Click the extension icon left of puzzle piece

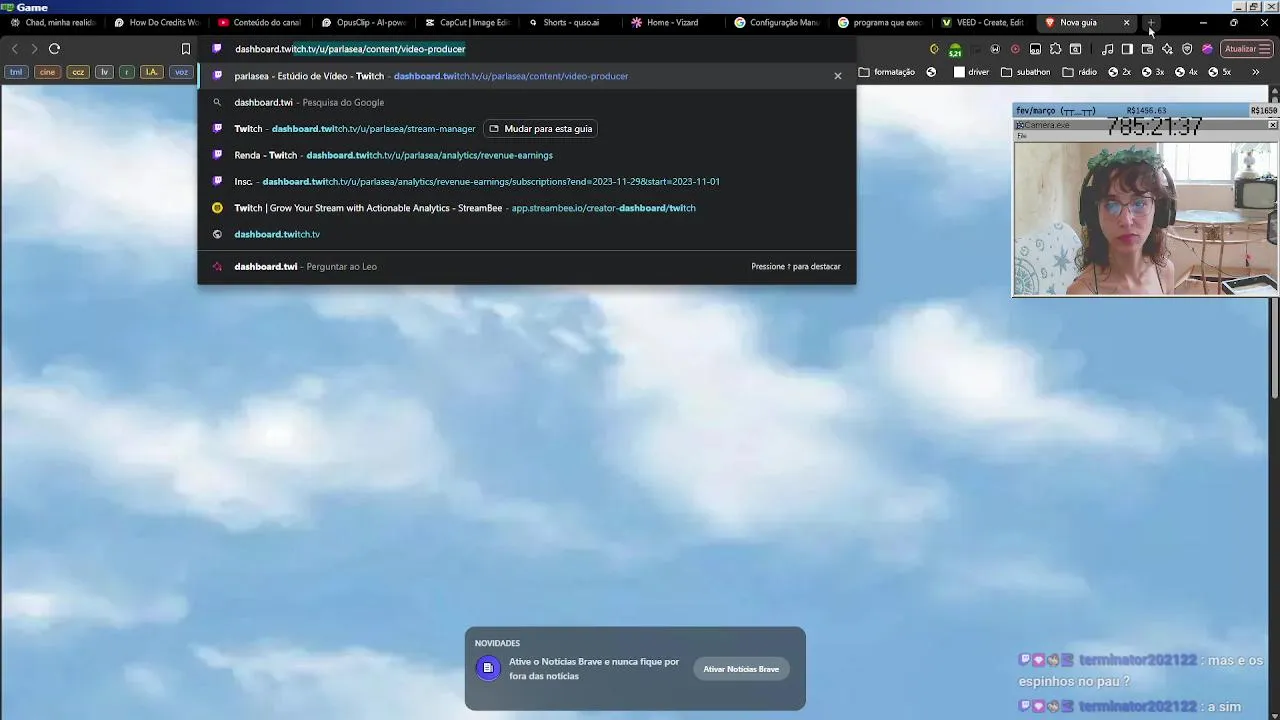pos(1035,49)
